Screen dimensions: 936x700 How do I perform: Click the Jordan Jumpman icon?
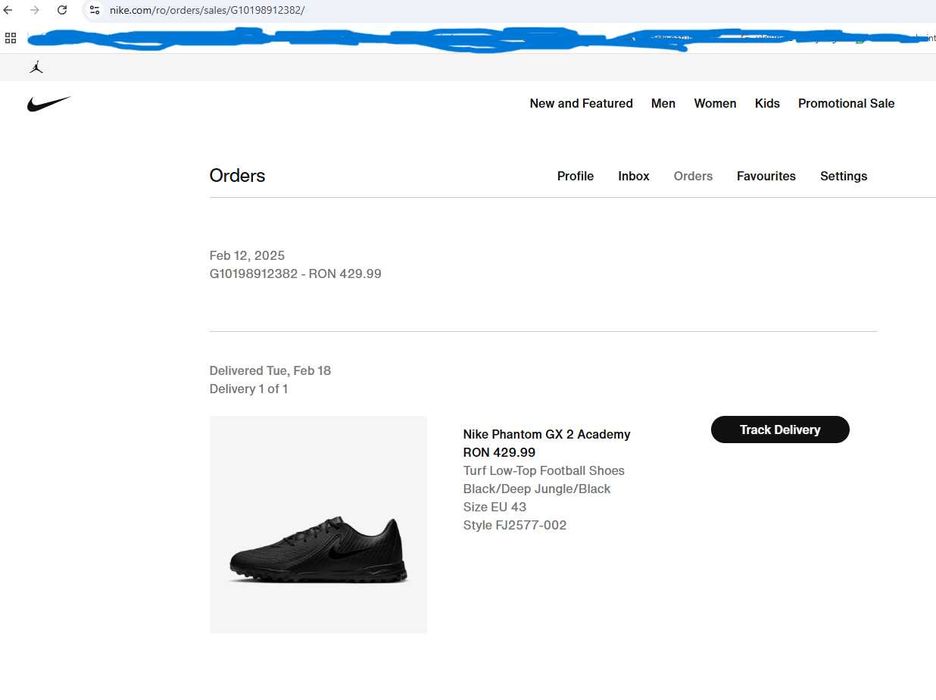point(37,67)
